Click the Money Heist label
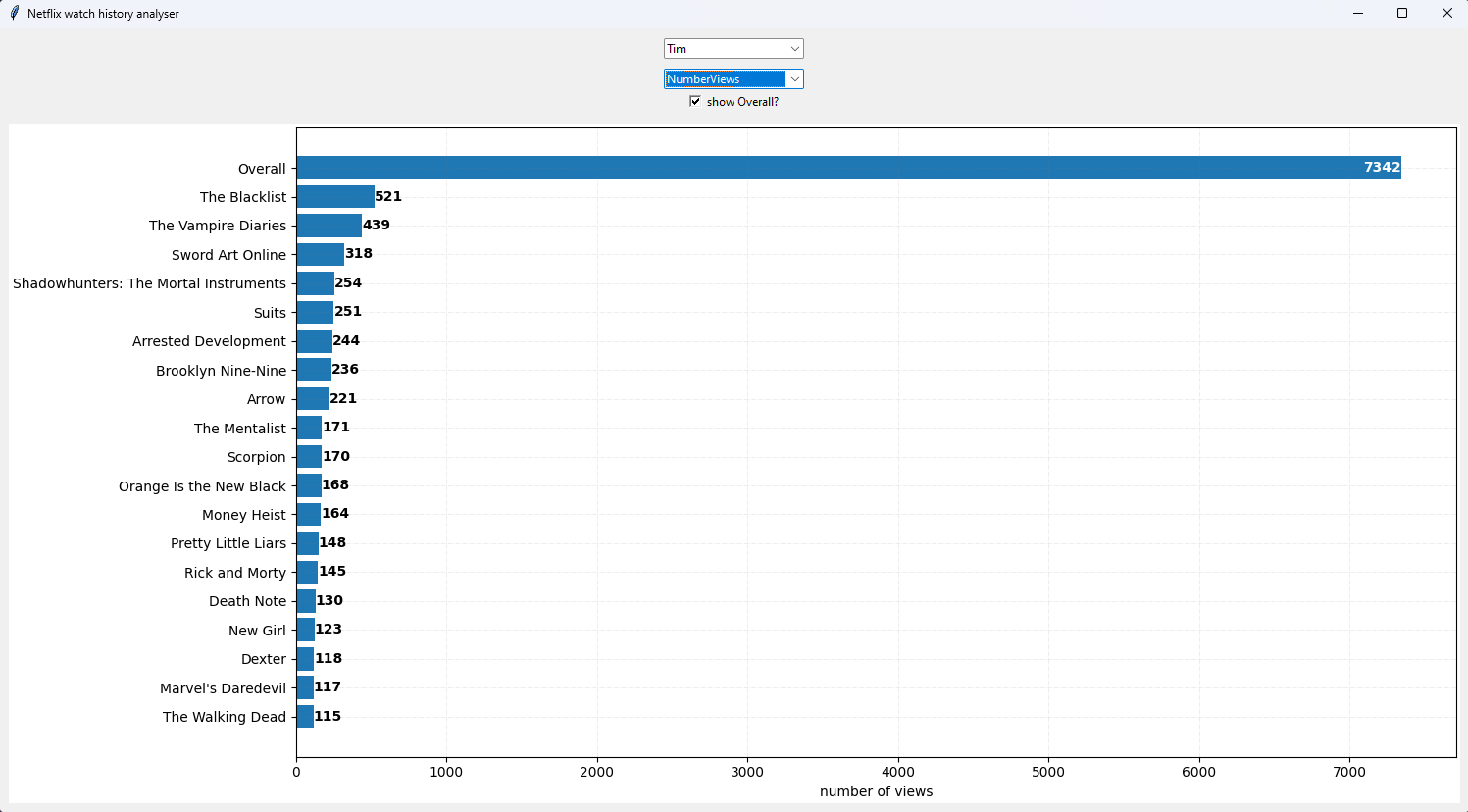The height and width of the screenshot is (812, 1468). click(243, 515)
